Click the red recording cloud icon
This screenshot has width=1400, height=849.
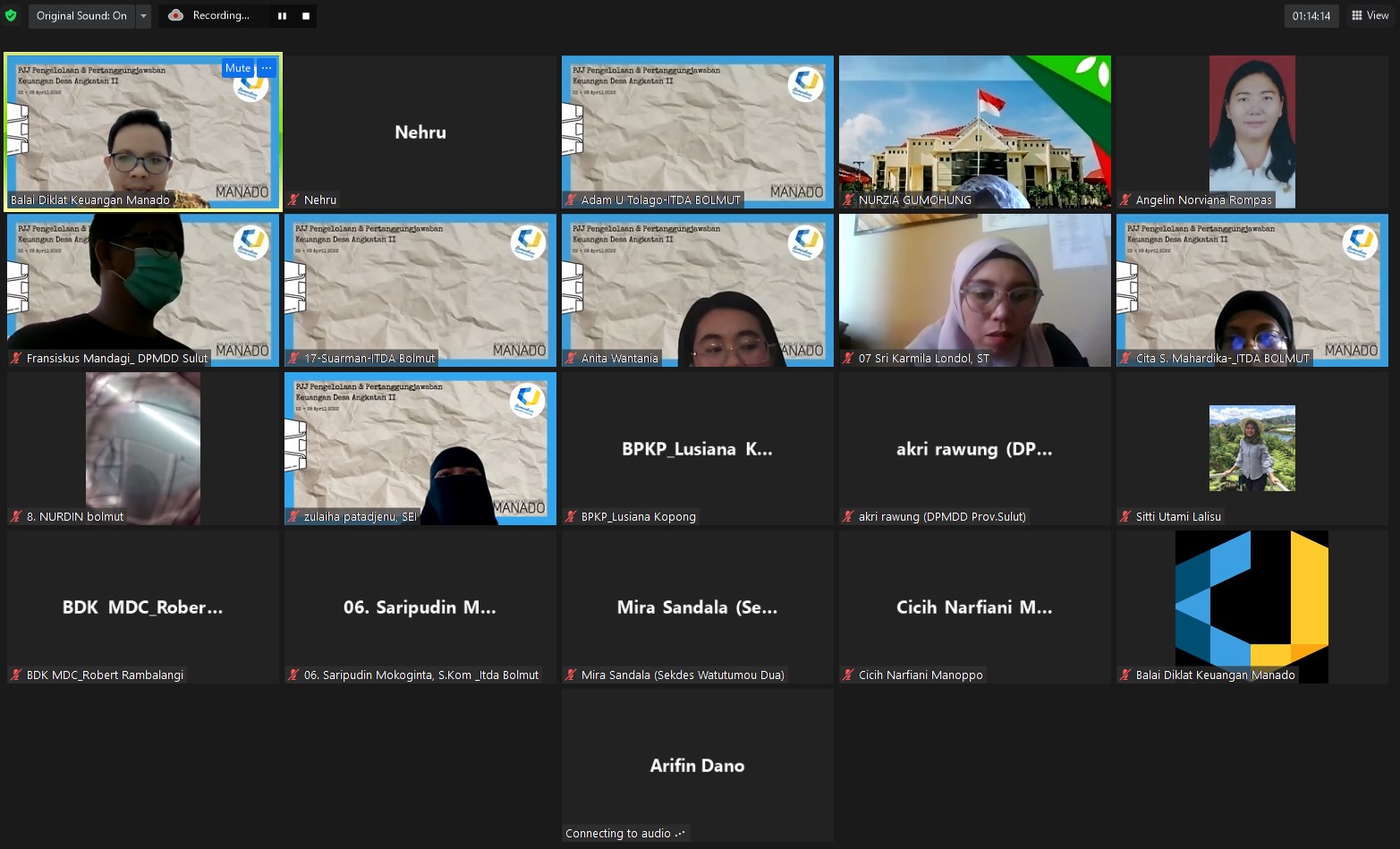176,15
